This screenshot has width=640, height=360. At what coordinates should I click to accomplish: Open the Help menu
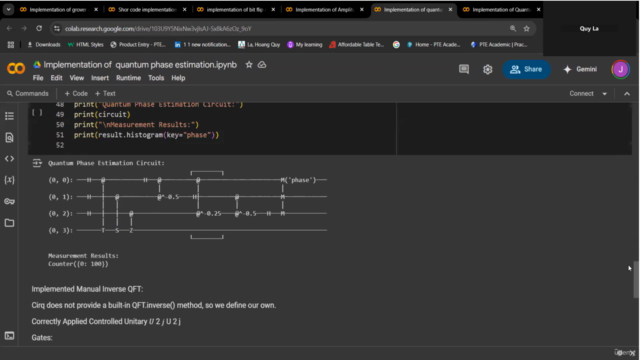click(178, 78)
